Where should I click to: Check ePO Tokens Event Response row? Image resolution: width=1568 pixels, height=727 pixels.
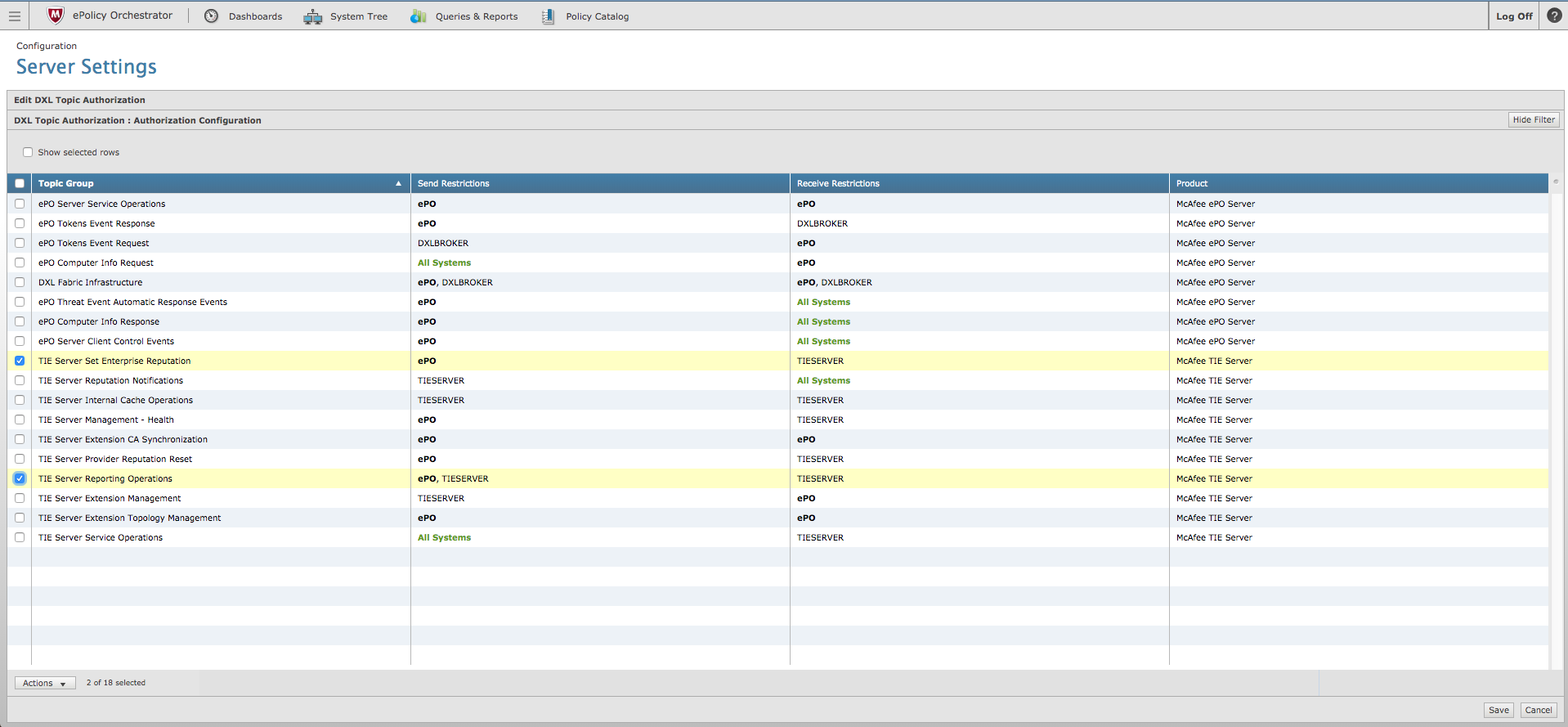[20, 223]
